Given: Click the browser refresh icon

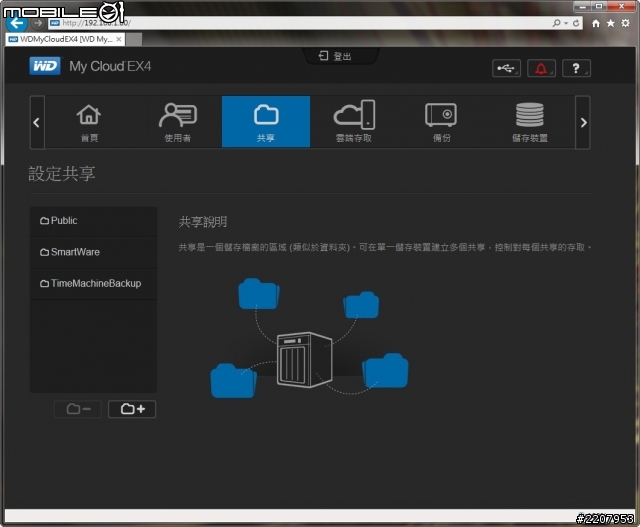Looking at the screenshot, I should 576,23.
